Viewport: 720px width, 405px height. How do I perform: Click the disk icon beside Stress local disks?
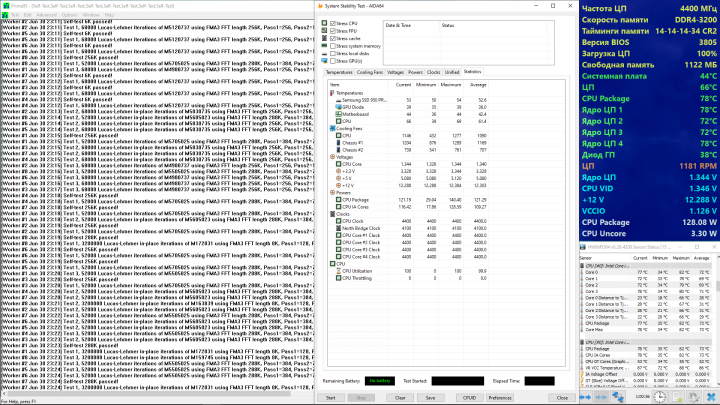[x=324, y=53]
